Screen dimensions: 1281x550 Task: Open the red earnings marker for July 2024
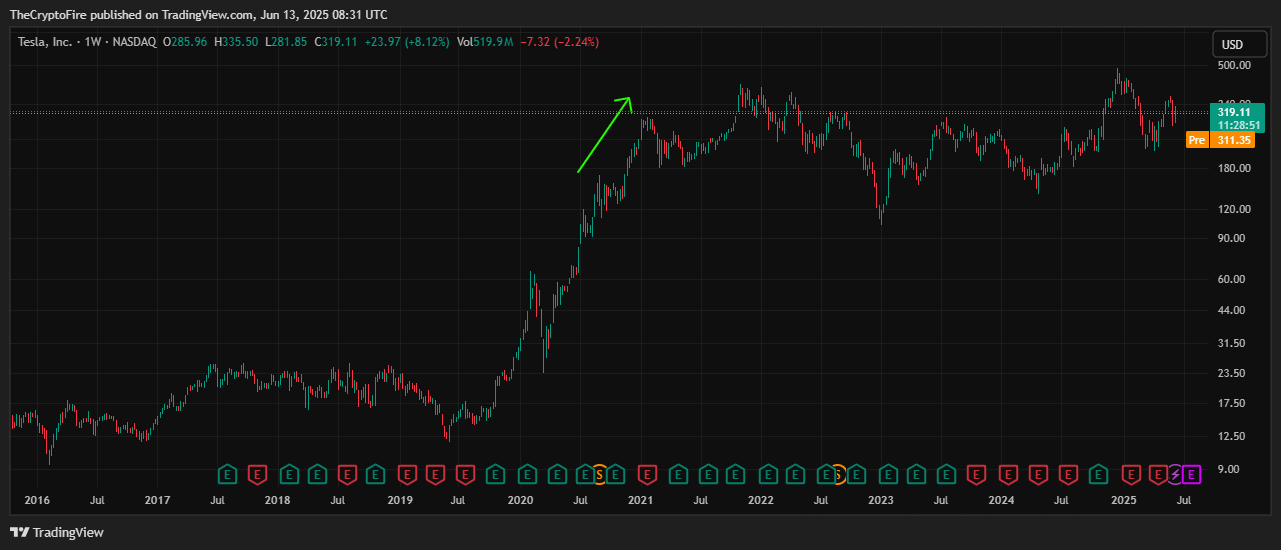1069,474
